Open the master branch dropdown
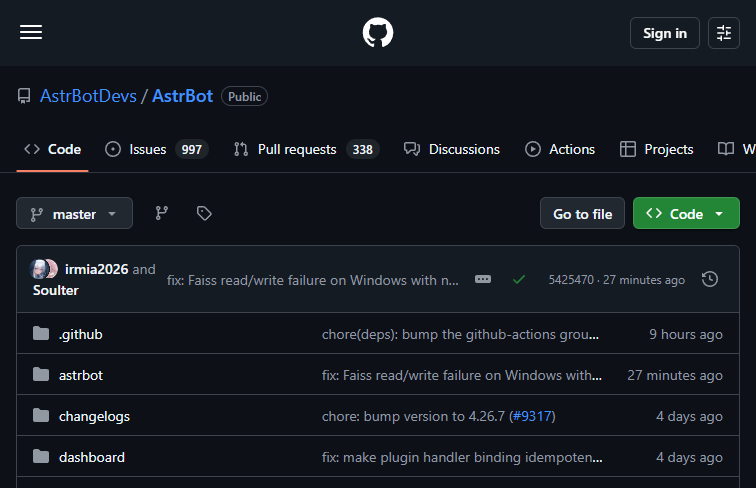The image size is (756, 488). coord(74,213)
